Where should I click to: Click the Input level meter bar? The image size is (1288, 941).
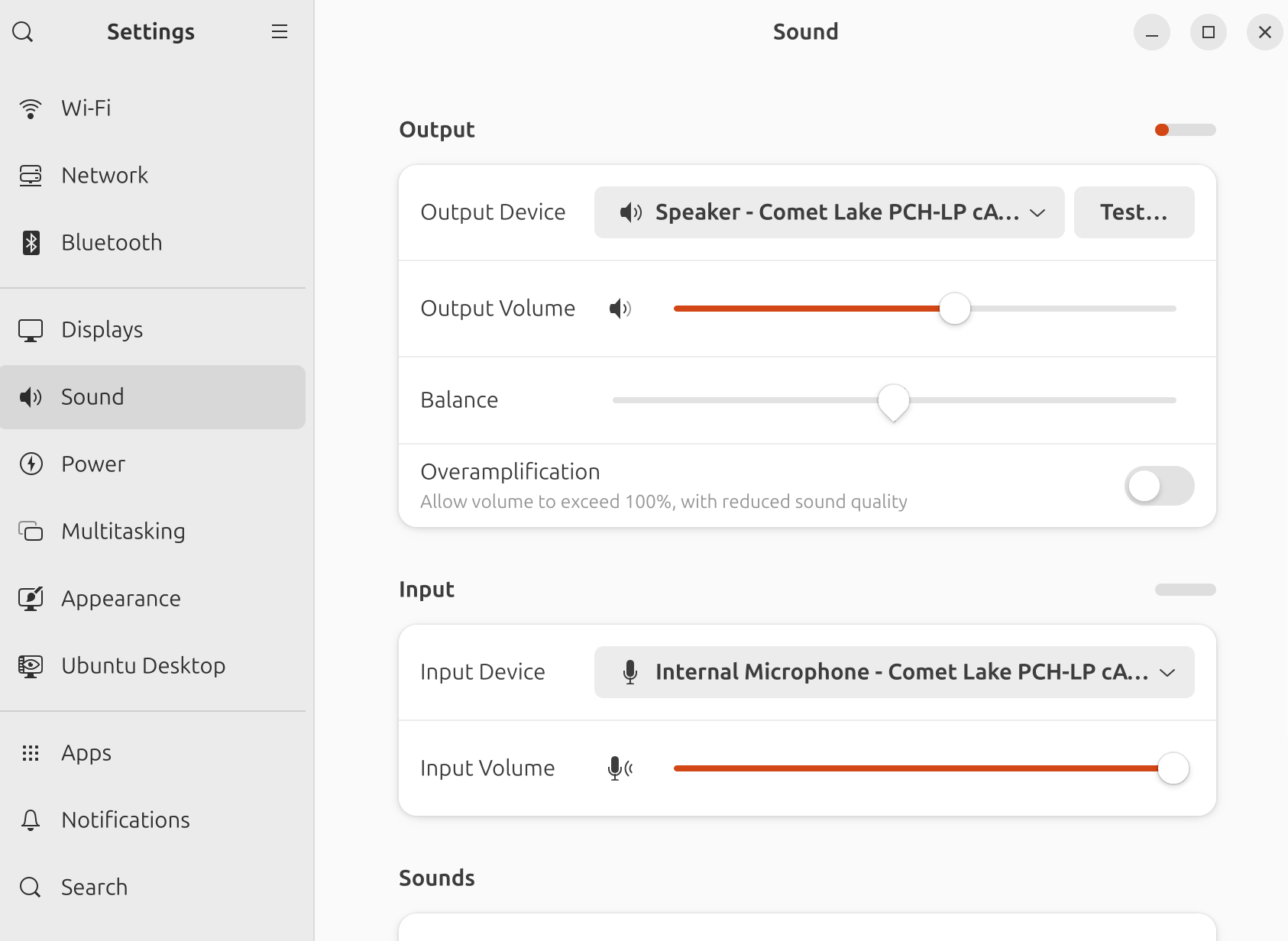coord(1185,590)
